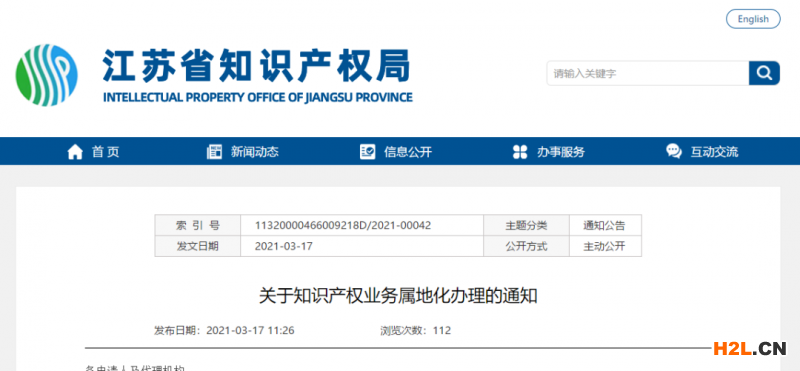Click the 江苏省知识产权局 title text
800x371 pixels.
257,66
